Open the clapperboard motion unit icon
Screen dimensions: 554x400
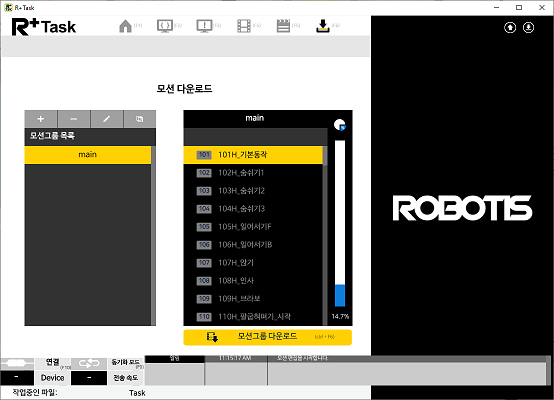(283, 26)
